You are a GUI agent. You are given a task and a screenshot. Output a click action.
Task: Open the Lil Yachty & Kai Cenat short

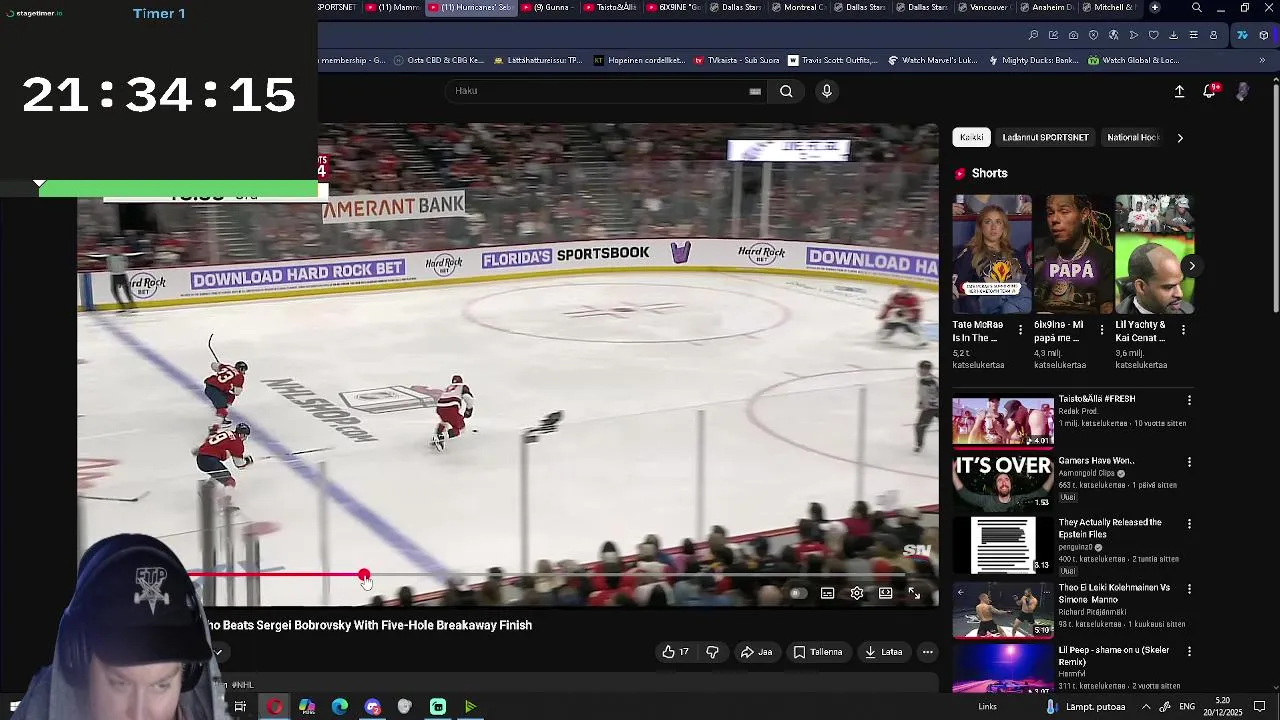(1154, 254)
